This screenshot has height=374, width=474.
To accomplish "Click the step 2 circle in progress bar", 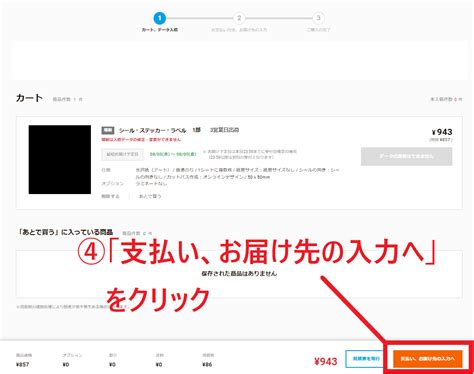I will pos(239,18).
